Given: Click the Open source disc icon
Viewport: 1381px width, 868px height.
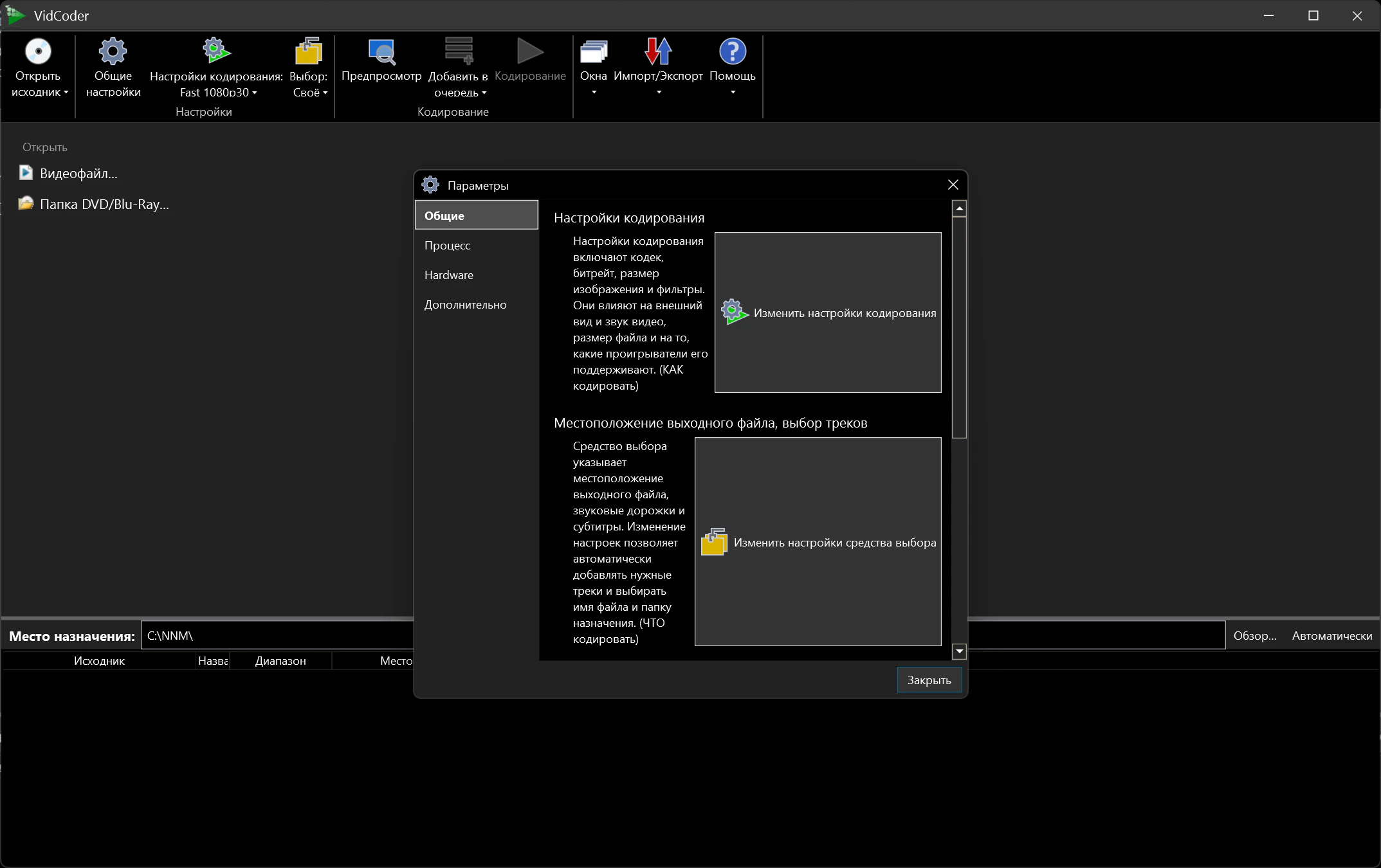Looking at the screenshot, I should [38, 52].
